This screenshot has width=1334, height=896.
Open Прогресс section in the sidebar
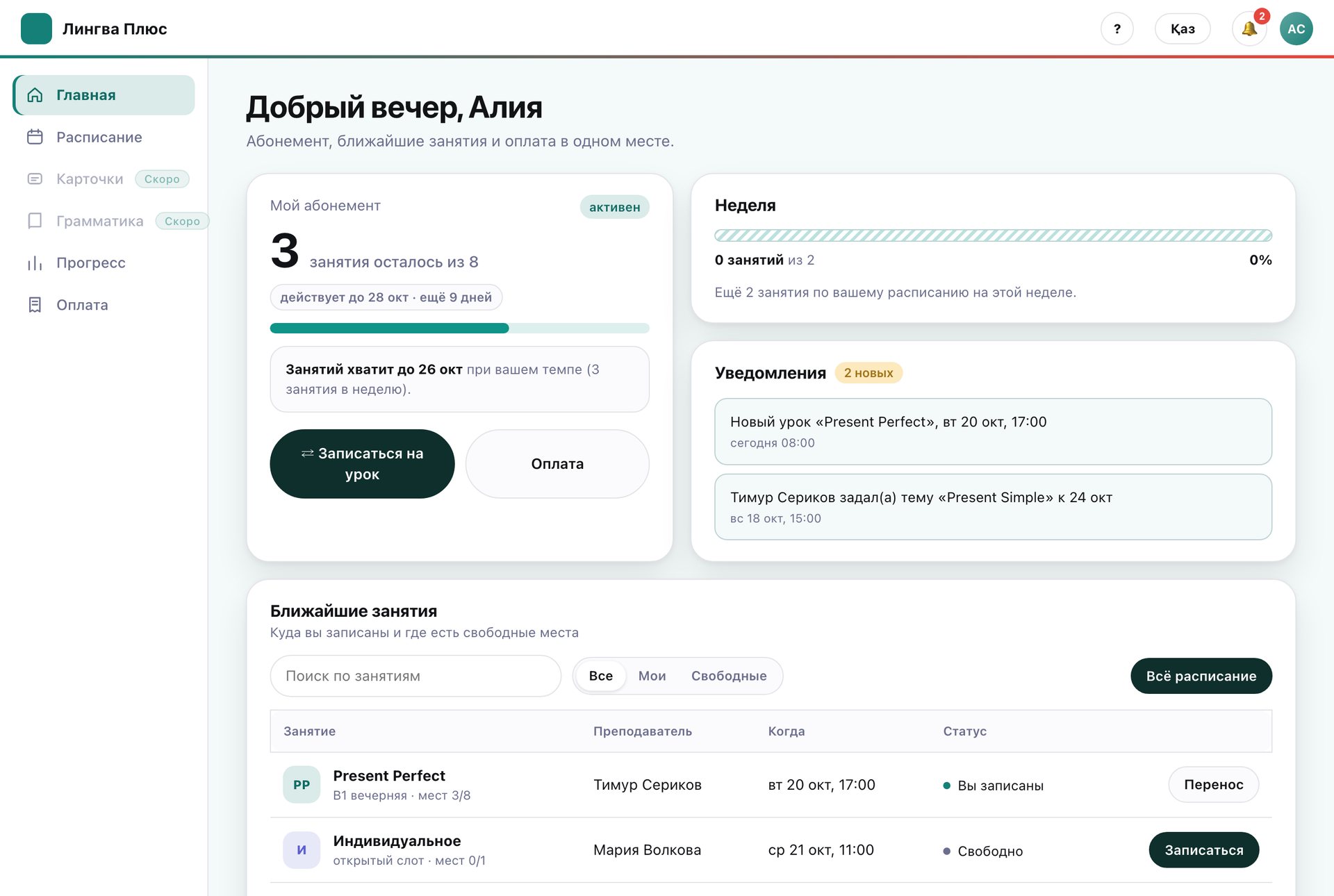[x=104, y=263]
